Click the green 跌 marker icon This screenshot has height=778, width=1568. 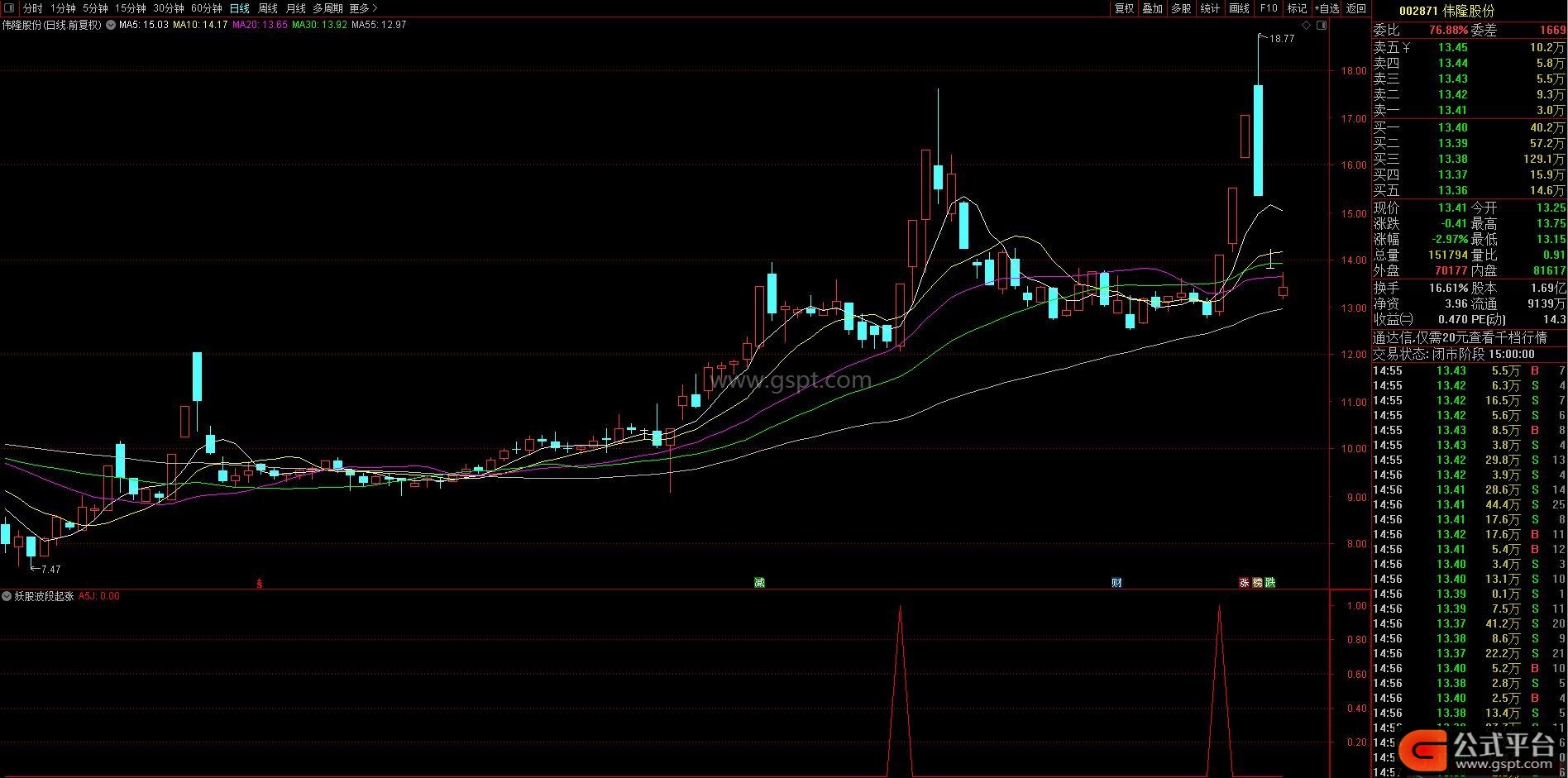pyautogui.click(x=1270, y=583)
